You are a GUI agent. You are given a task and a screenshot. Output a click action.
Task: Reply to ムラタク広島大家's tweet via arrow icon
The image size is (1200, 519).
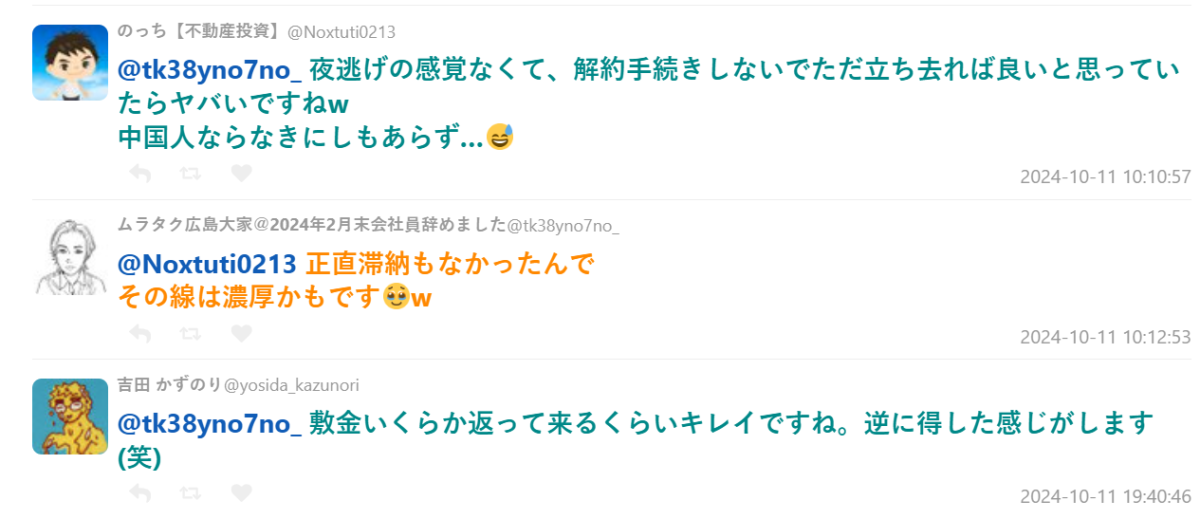(141, 334)
